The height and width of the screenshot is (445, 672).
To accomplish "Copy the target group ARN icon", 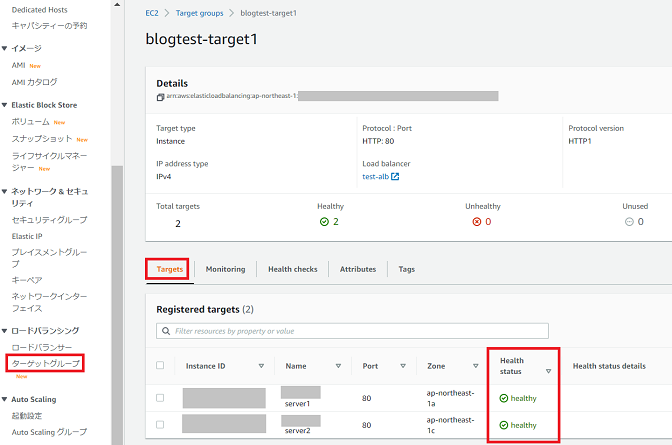I will [160, 97].
